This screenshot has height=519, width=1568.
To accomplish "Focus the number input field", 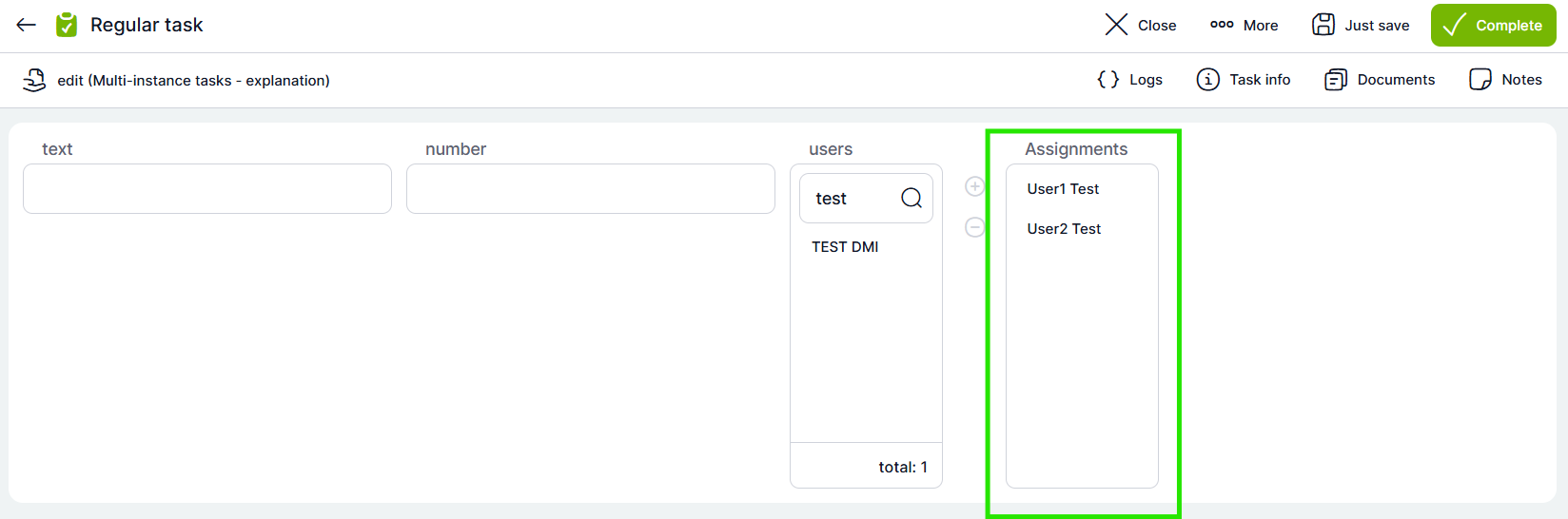I will (x=590, y=189).
